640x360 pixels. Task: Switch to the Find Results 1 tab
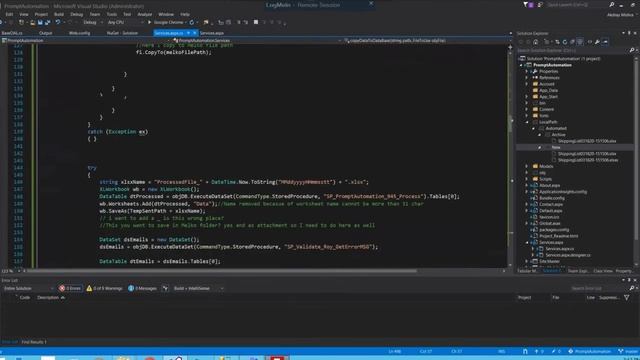click(x=34, y=342)
